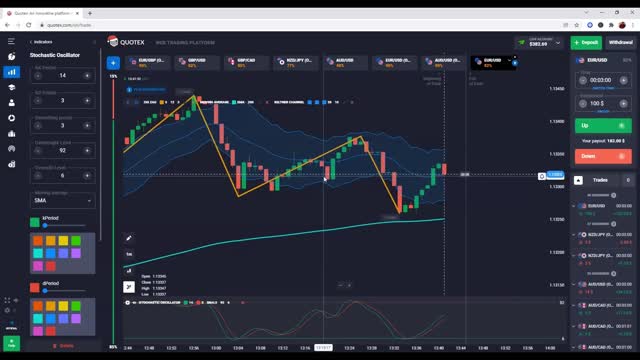Toggle the Stochastic Oscillator visibility eye
Image resolution: width=640 pixels, height=360 pixels.
133,302
